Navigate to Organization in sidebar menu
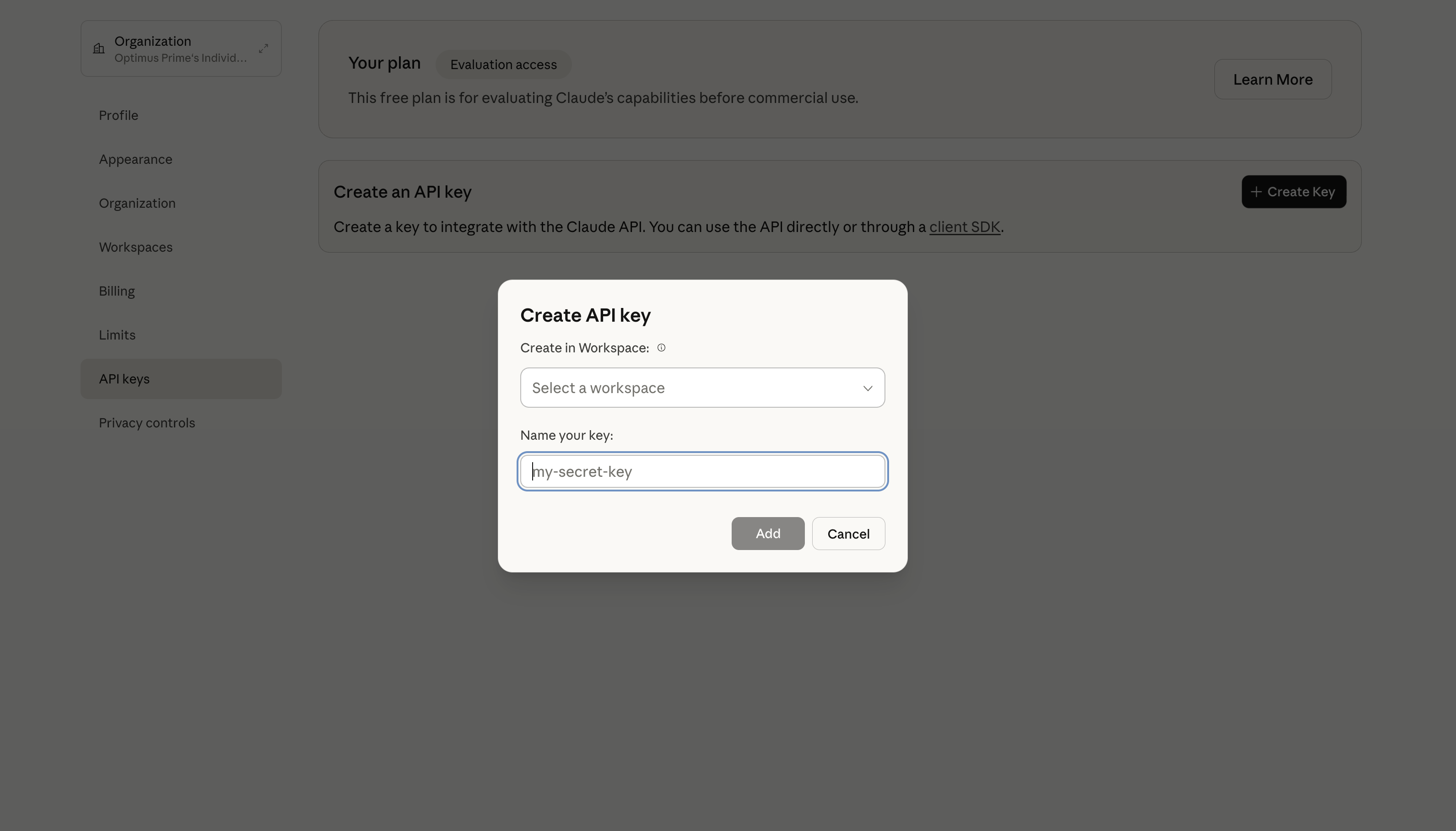 137,203
